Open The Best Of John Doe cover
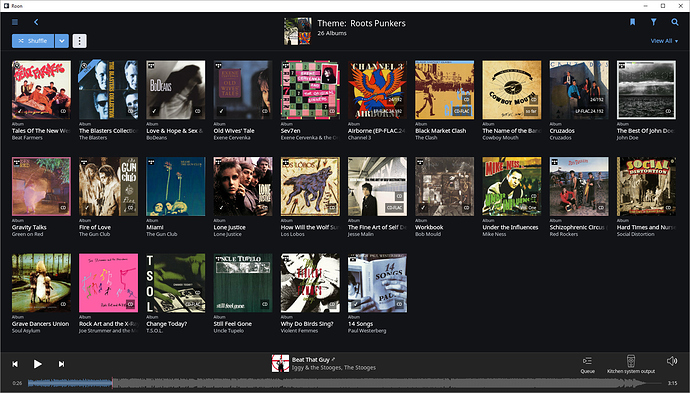 pyautogui.click(x=646, y=90)
